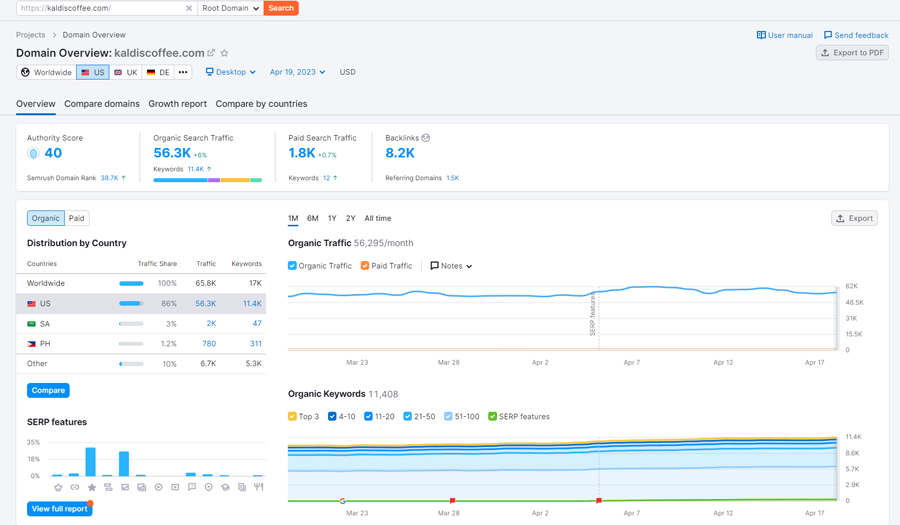The height and width of the screenshot is (525, 900).
Task: Click the orange Search button
Action: [x=281, y=8]
